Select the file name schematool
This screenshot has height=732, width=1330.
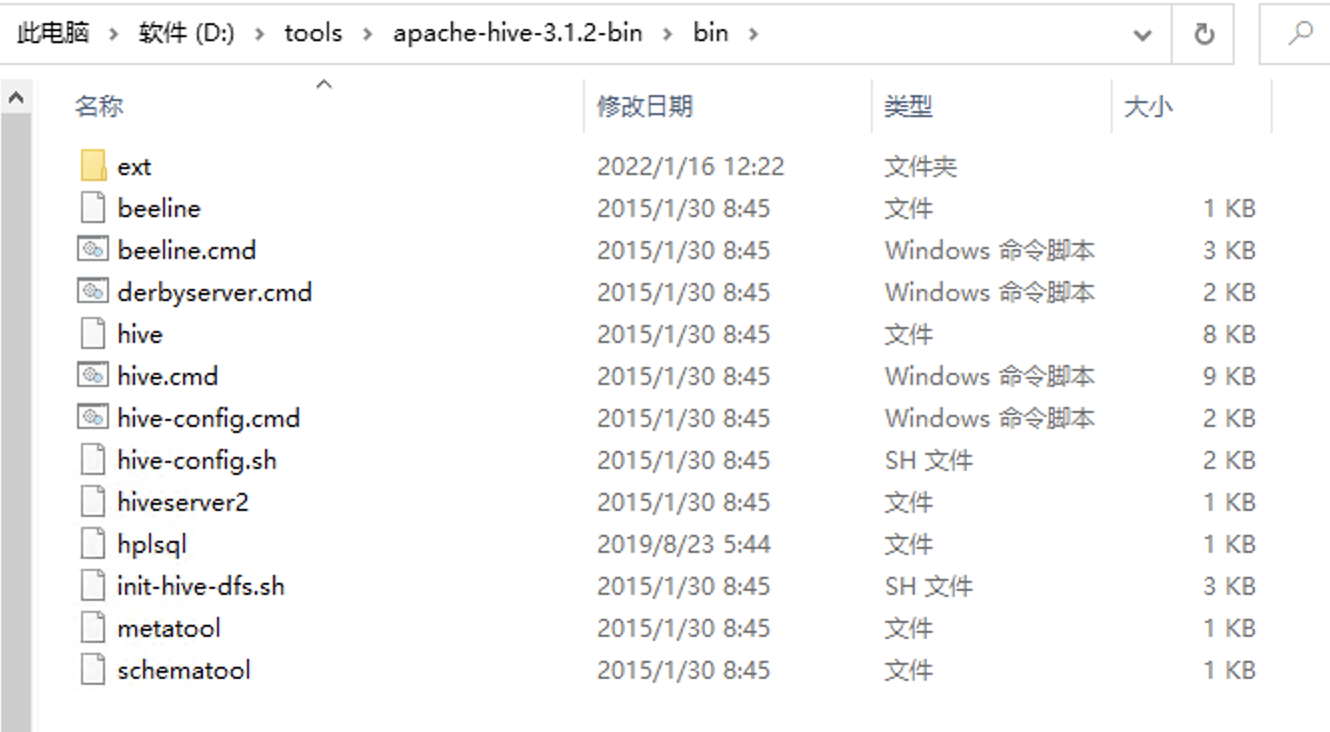(183, 670)
